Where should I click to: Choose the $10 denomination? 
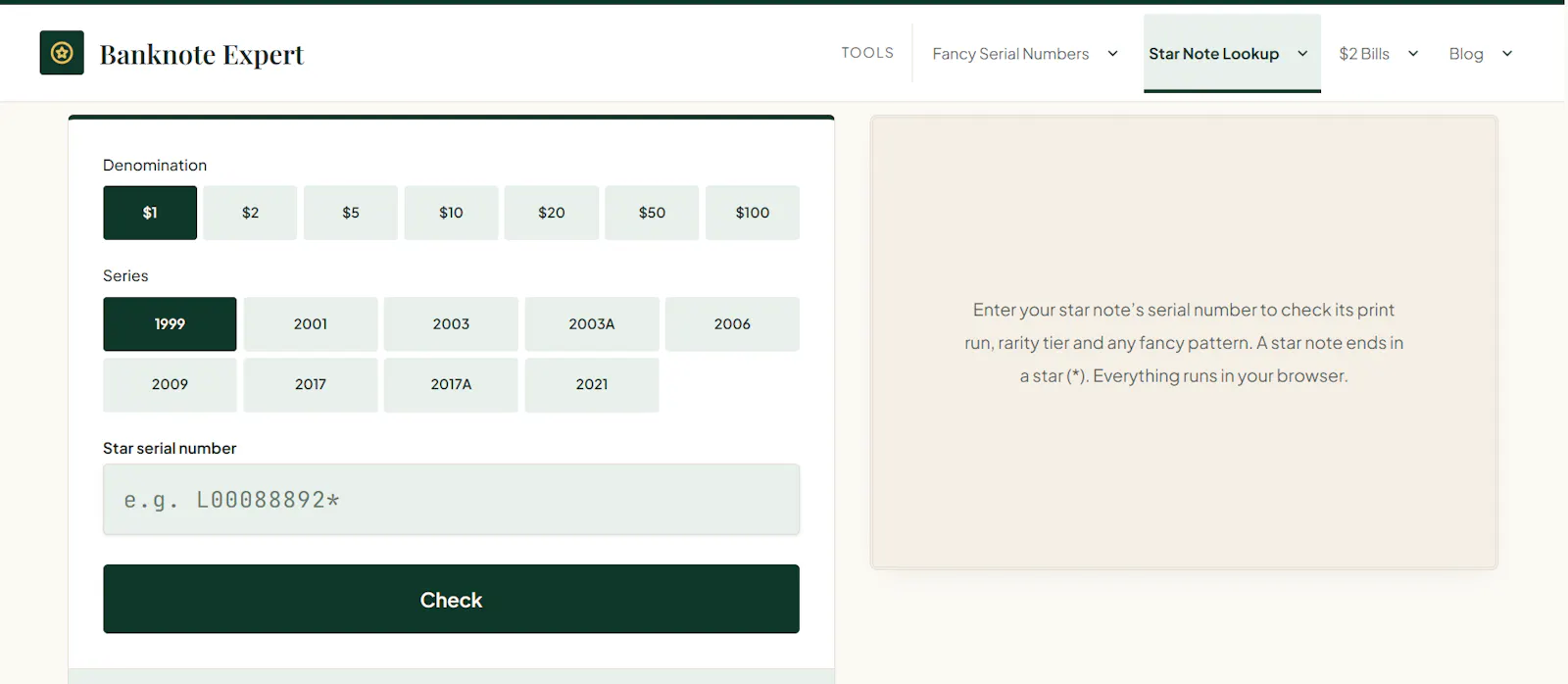point(451,213)
